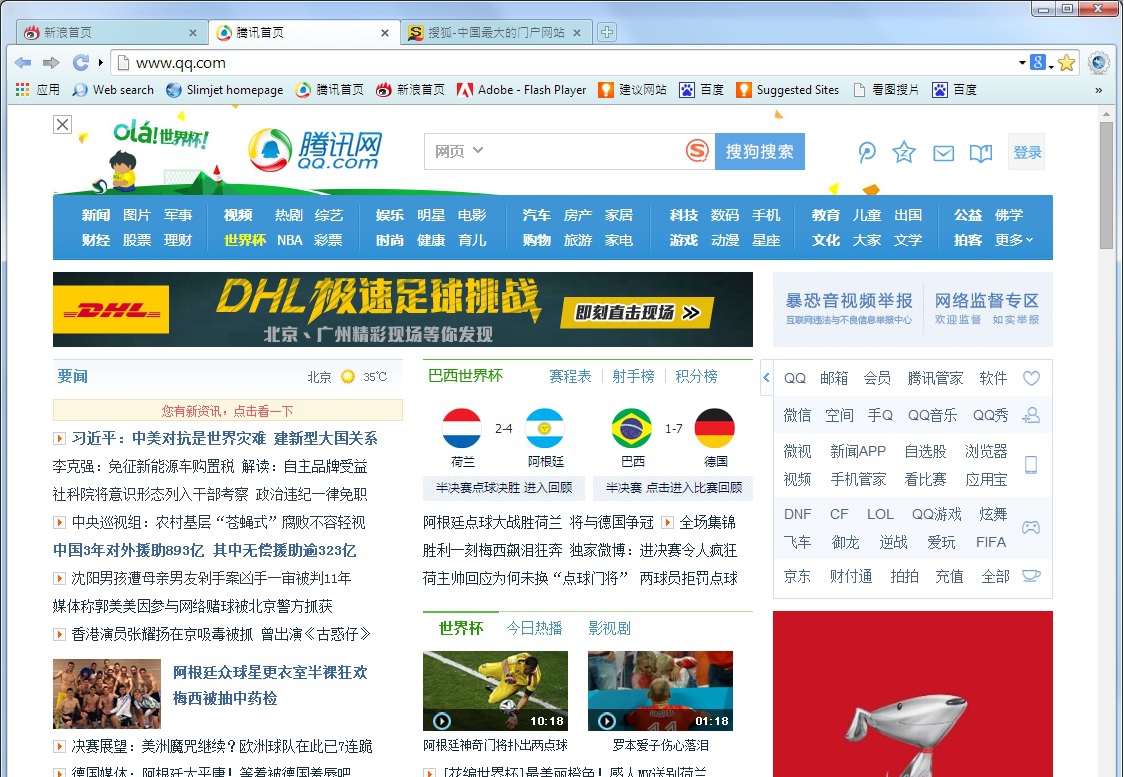Image resolution: width=1124 pixels, height=777 pixels.
Task: Show more bookmarks with overflow chevron
Action: [x=1098, y=90]
